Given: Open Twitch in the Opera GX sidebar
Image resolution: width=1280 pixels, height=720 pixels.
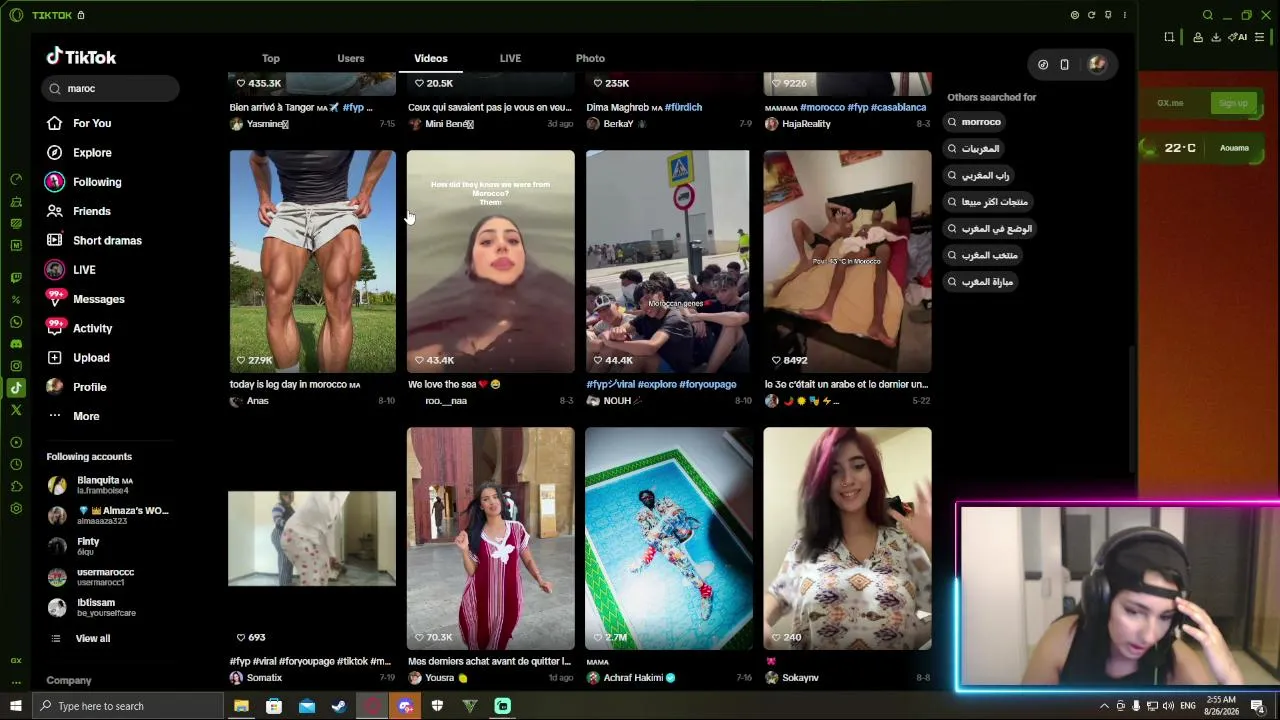Looking at the screenshot, I should click(16, 278).
